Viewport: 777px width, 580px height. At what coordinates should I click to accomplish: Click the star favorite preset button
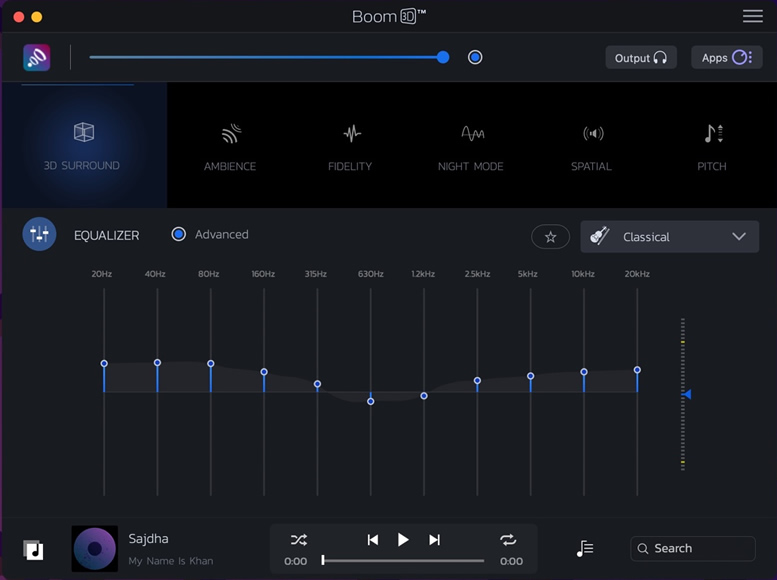point(550,237)
